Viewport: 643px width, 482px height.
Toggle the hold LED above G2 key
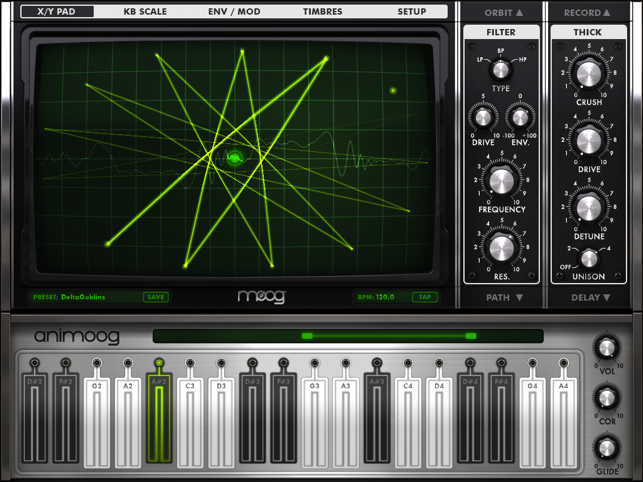point(97,363)
